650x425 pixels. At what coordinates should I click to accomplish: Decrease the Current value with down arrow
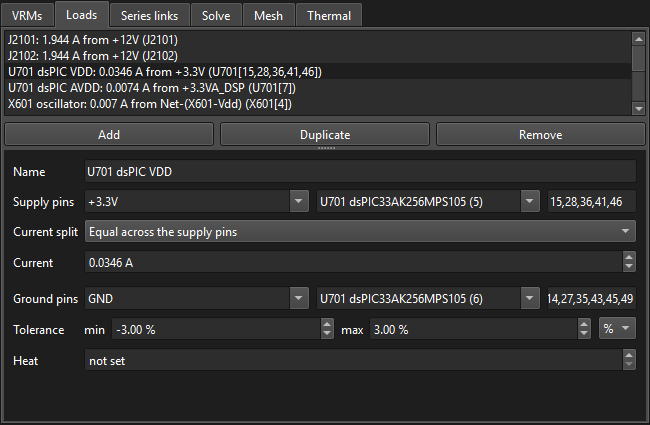point(629,267)
